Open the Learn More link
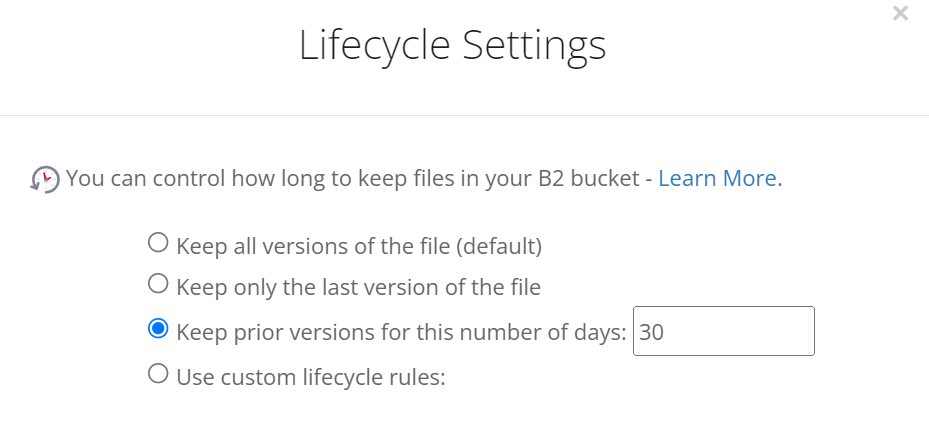This screenshot has height=436, width=929. tap(717, 178)
